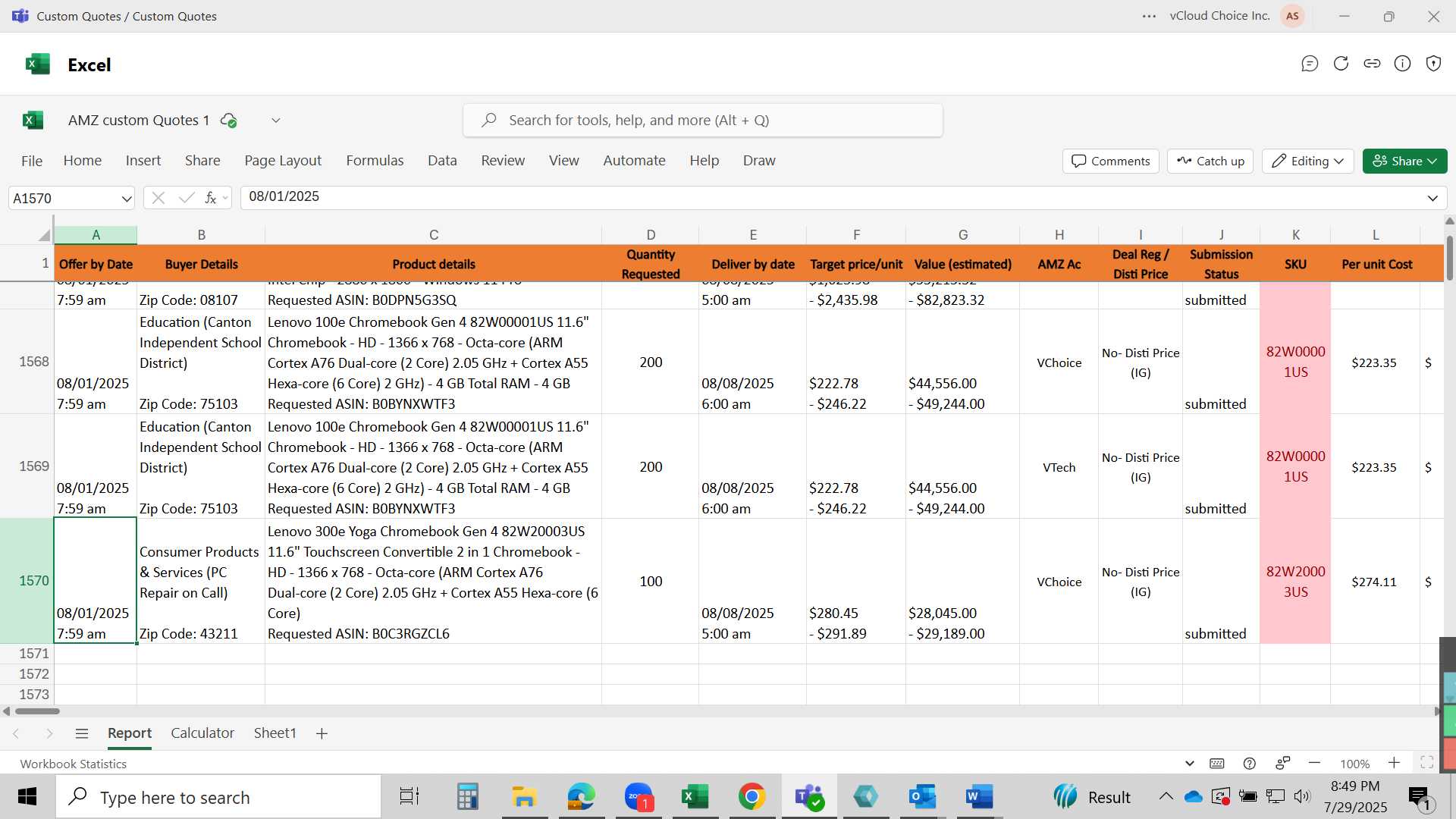Open the all sheets list icon

[x=82, y=733]
